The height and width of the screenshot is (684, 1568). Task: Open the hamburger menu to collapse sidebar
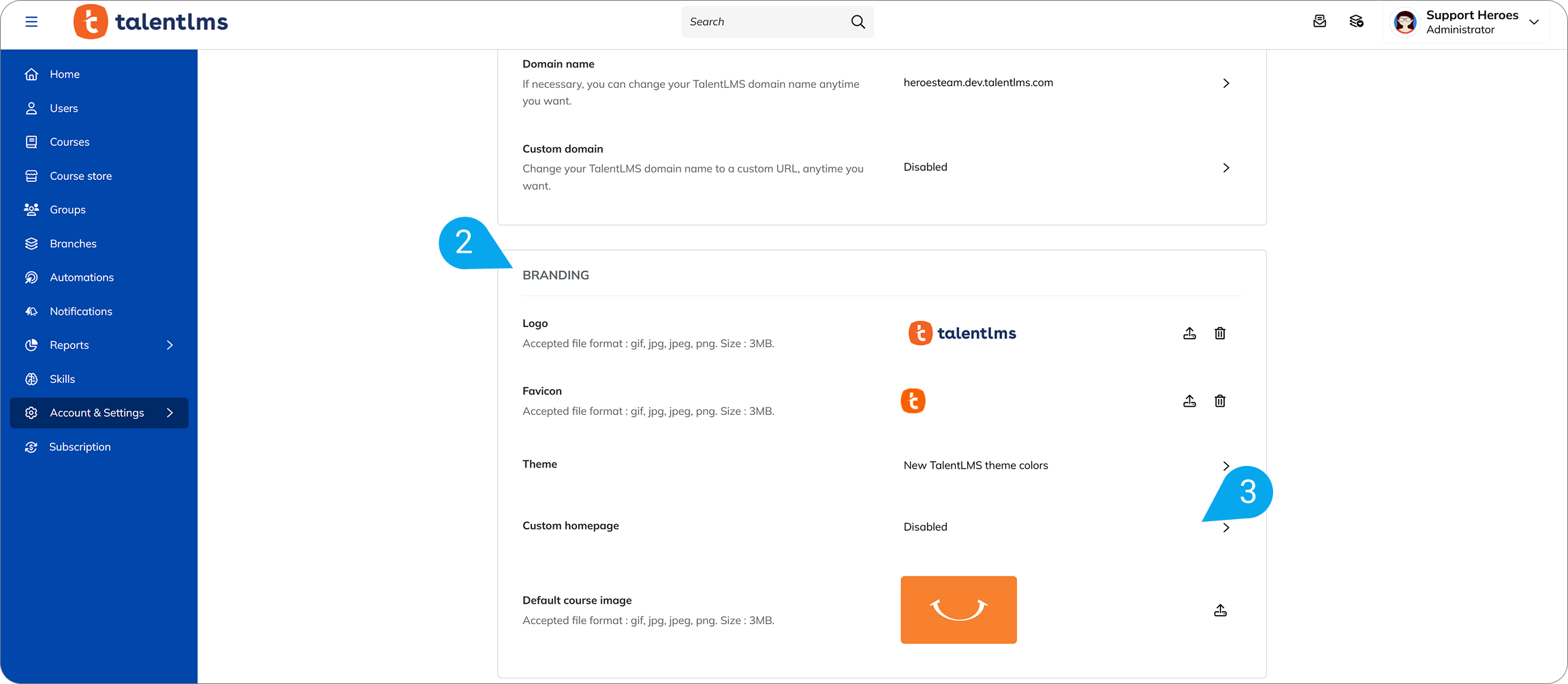(31, 21)
